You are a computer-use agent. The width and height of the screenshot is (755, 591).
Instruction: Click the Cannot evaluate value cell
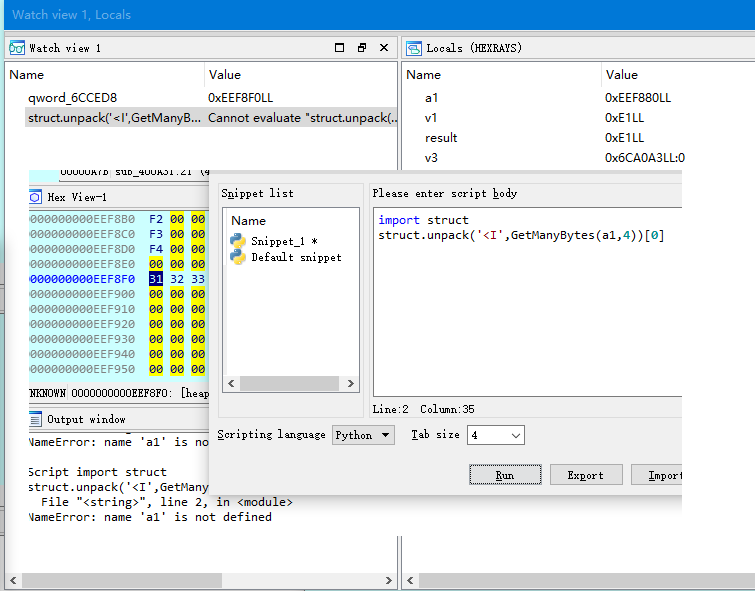tap(302, 118)
